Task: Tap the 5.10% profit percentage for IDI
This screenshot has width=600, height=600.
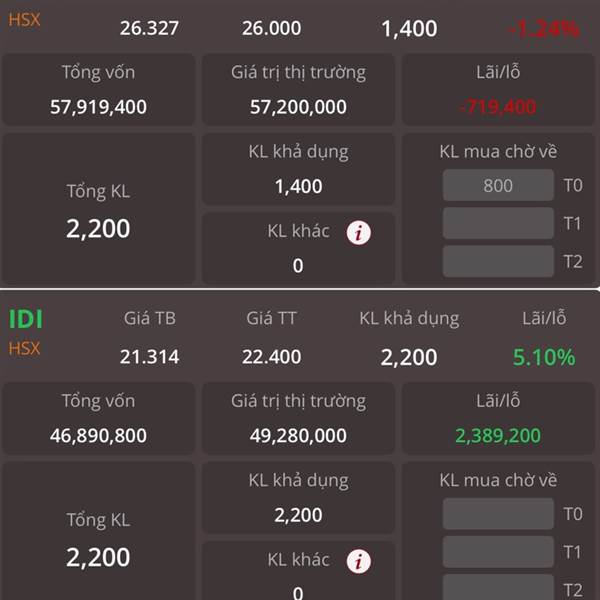Action: point(544,357)
